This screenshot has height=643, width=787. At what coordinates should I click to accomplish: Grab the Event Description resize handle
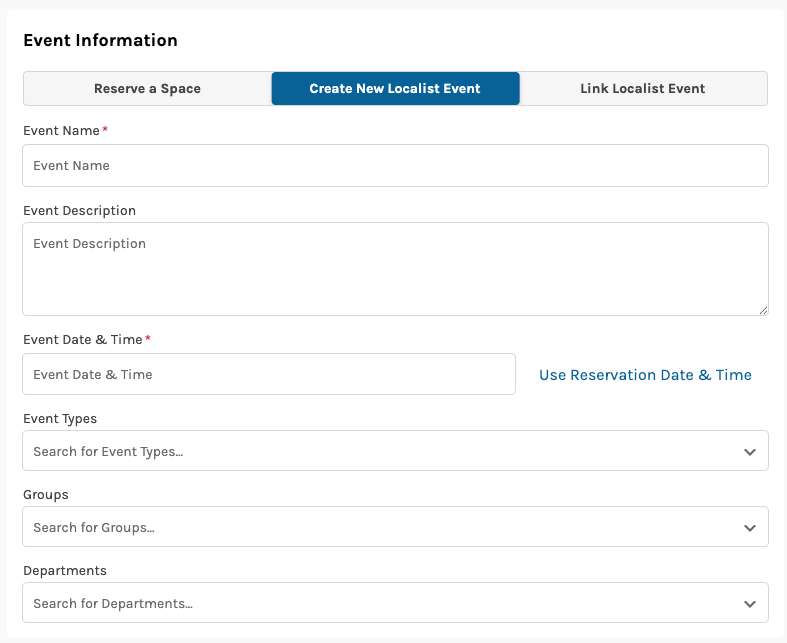[763, 310]
